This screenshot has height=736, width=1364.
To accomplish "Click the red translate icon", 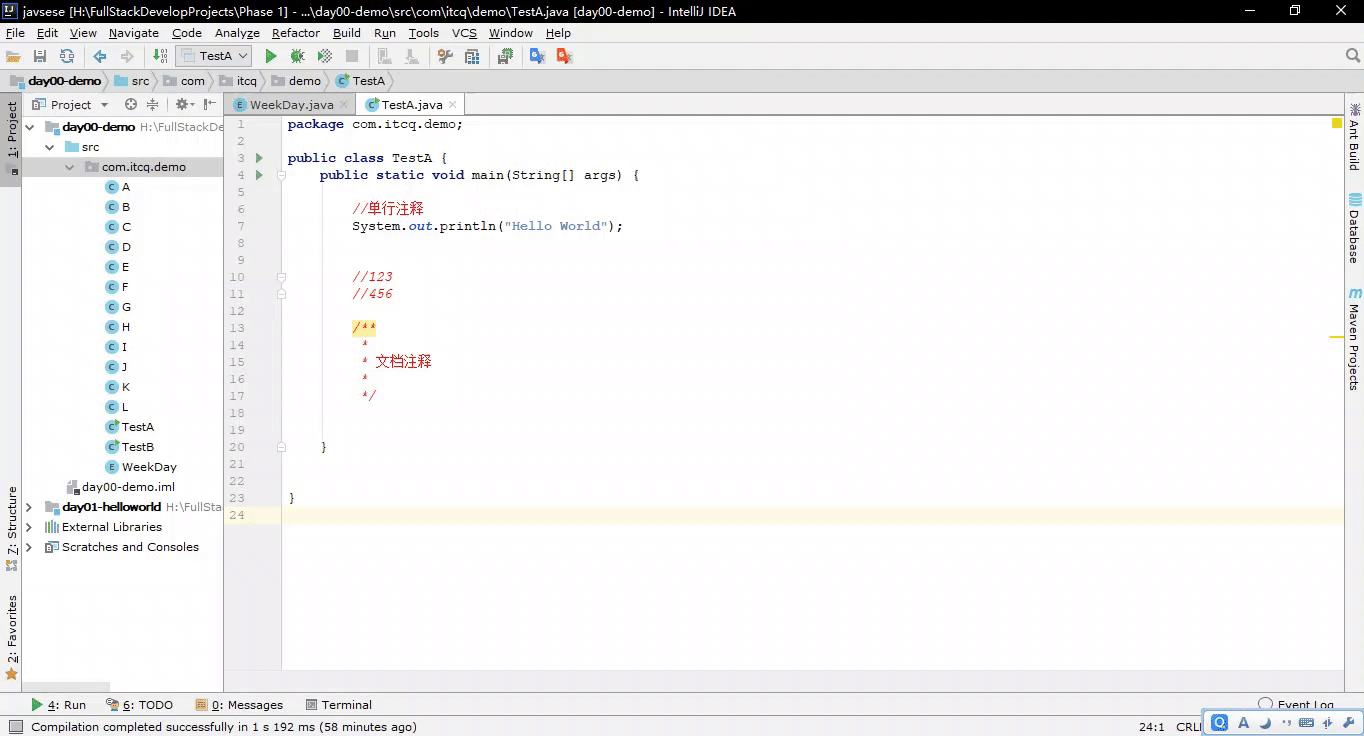I will coord(564,57).
